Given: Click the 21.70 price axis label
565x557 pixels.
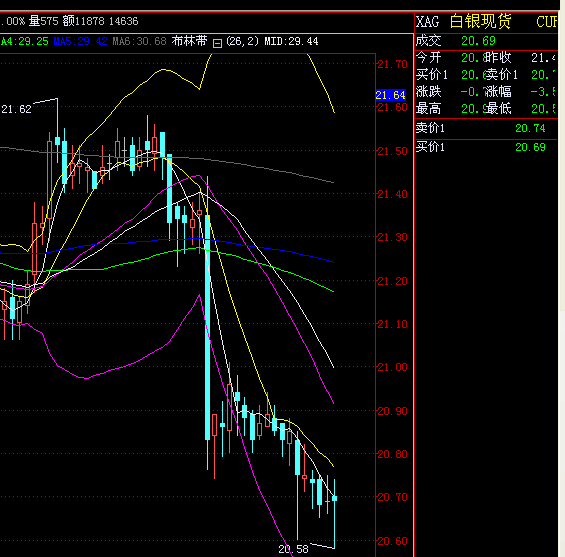Looking at the screenshot, I should point(392,64).
